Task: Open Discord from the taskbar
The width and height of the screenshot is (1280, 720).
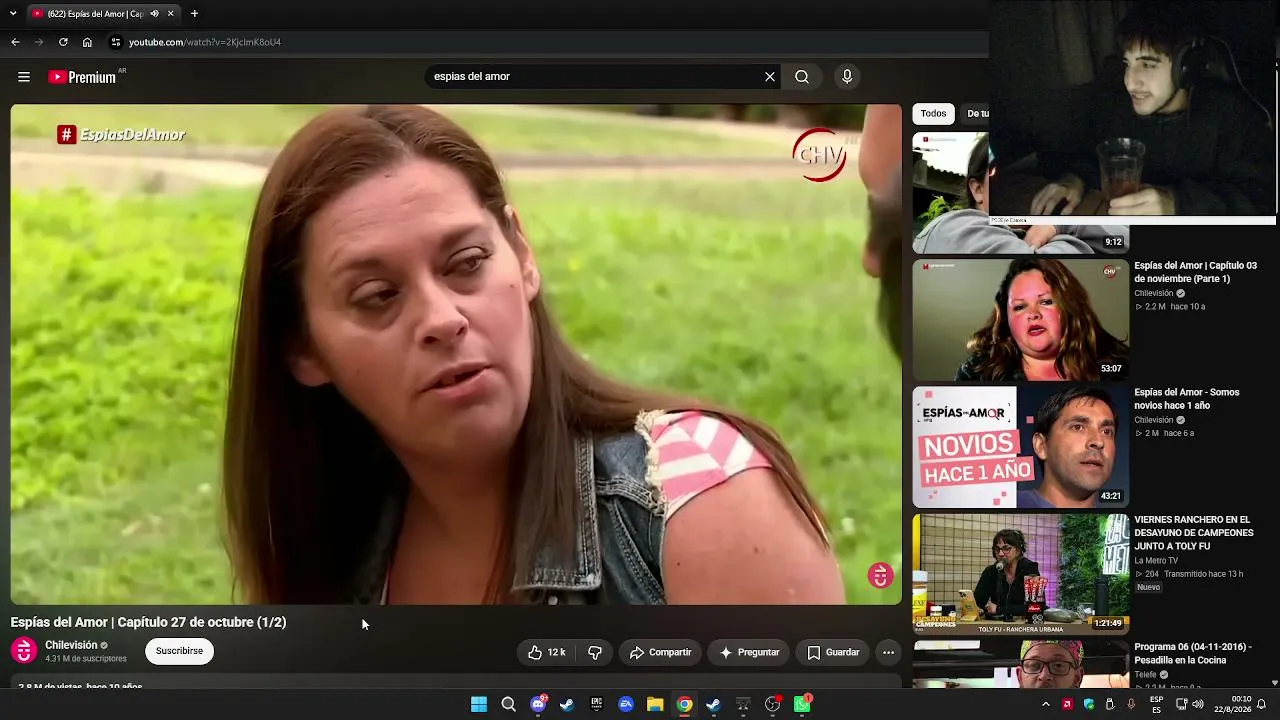Action: [x=538, y=705]
